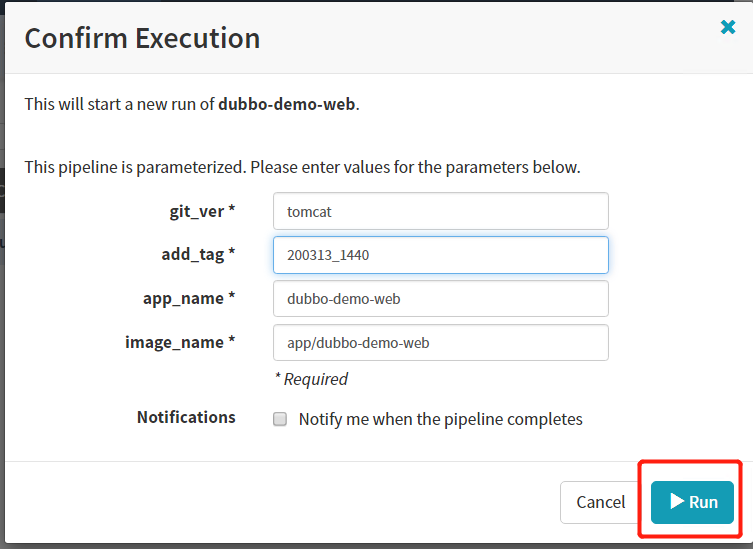Click the '* Required' hint text

coord(311,379)
